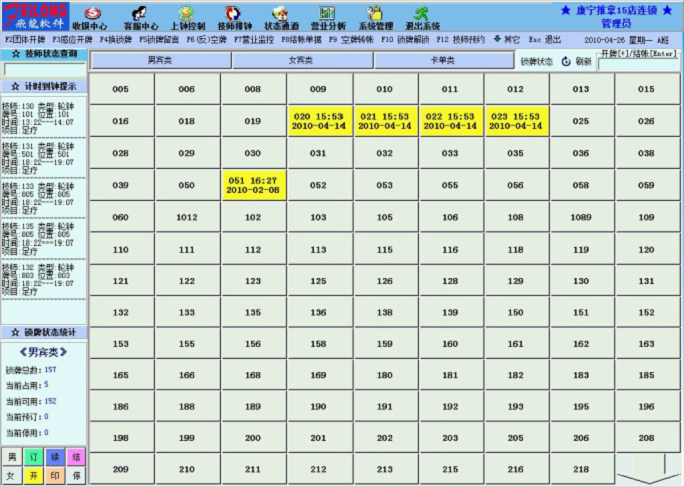Switch to the 卡单类 tab
Image resolution: width=684 pixels, height=487 pixels.
(x=443, y=61)
